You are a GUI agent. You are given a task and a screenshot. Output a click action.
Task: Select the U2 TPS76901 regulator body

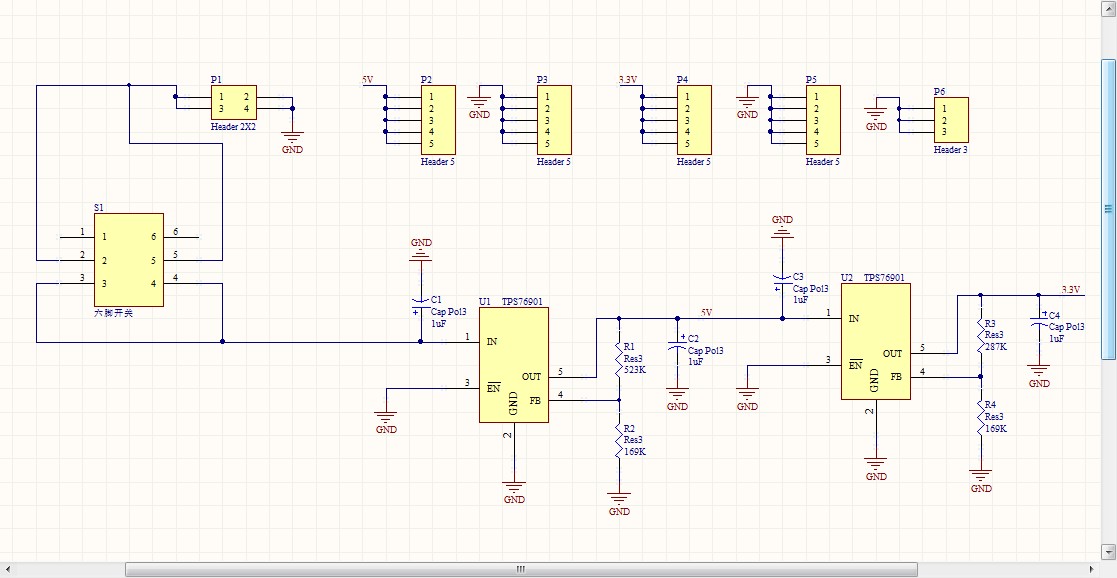click(876, 341)
